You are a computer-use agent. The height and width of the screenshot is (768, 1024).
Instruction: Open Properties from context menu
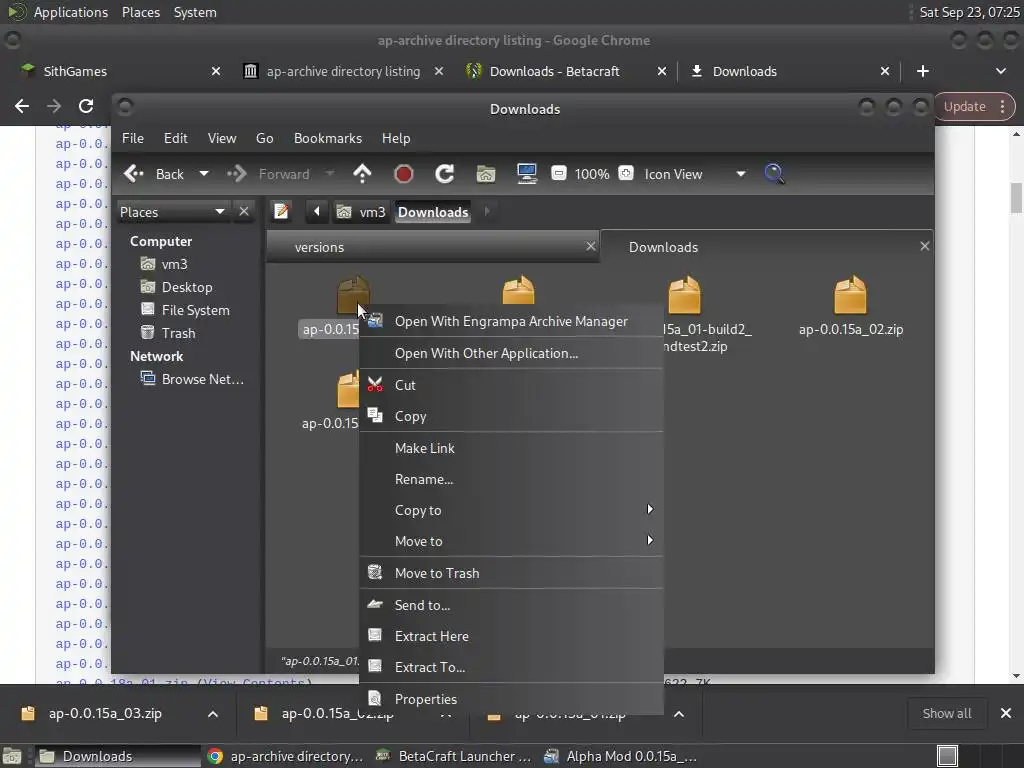pos(511,699)
